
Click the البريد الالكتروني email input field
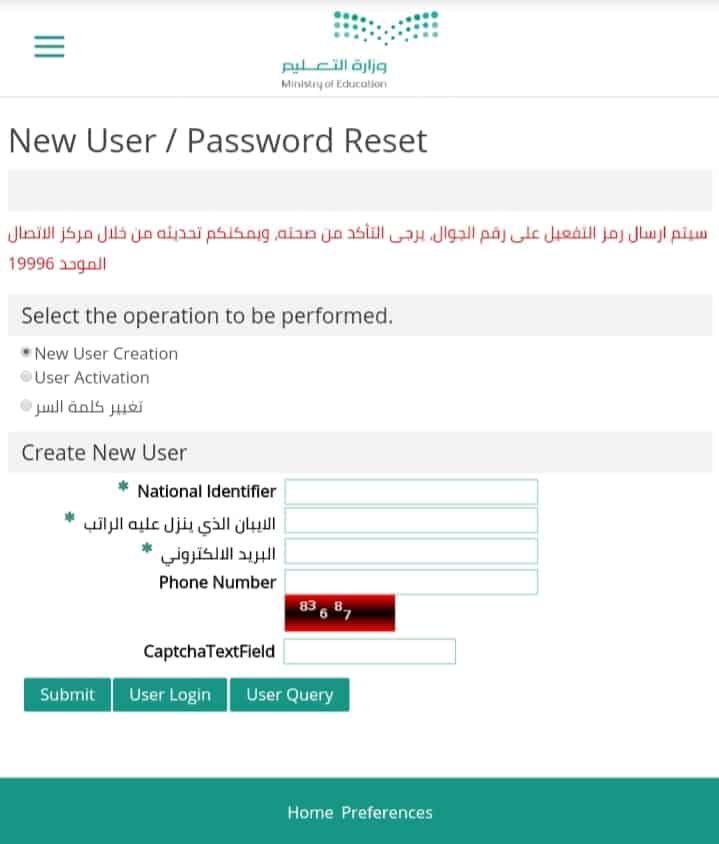coord(411,552)
